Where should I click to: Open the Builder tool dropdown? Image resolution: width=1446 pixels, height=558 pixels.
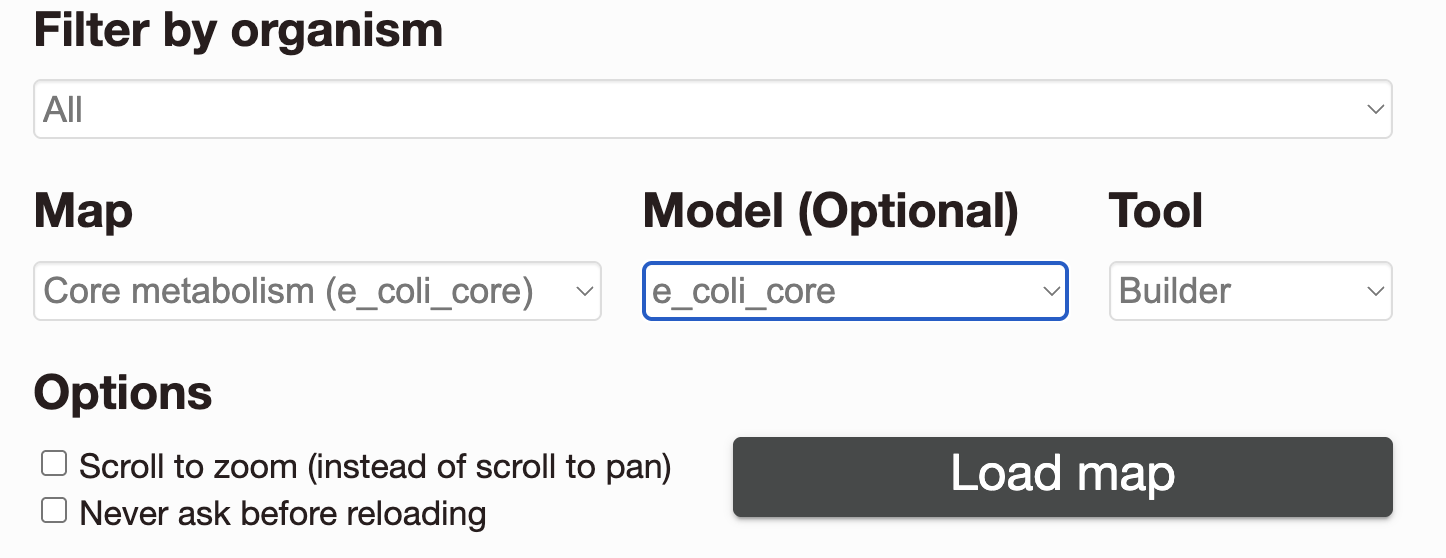[1251, 291]
